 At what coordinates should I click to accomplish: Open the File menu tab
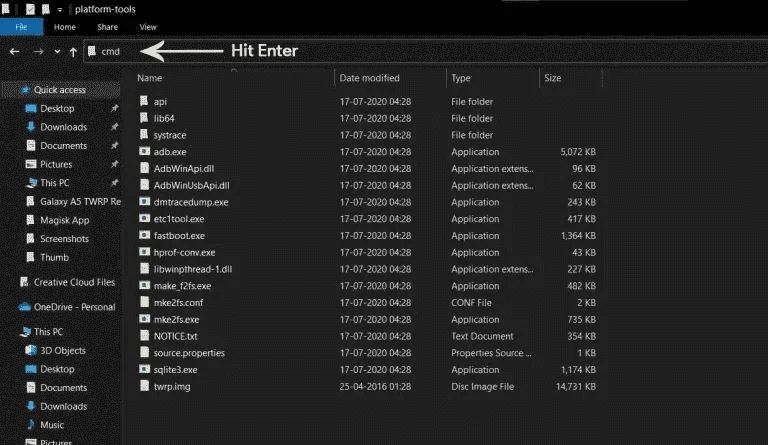pyautogui.click(x=21, y=27)
